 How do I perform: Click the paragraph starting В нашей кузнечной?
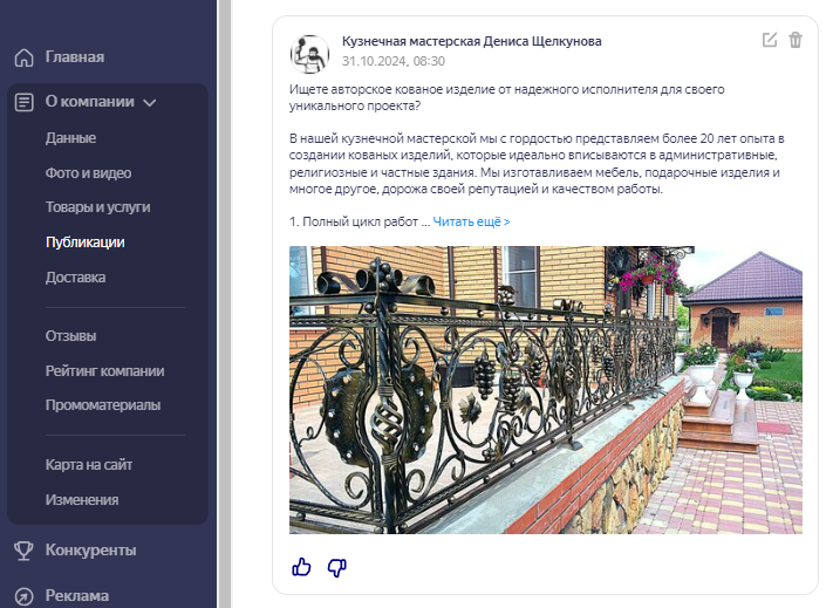point(537,164)
